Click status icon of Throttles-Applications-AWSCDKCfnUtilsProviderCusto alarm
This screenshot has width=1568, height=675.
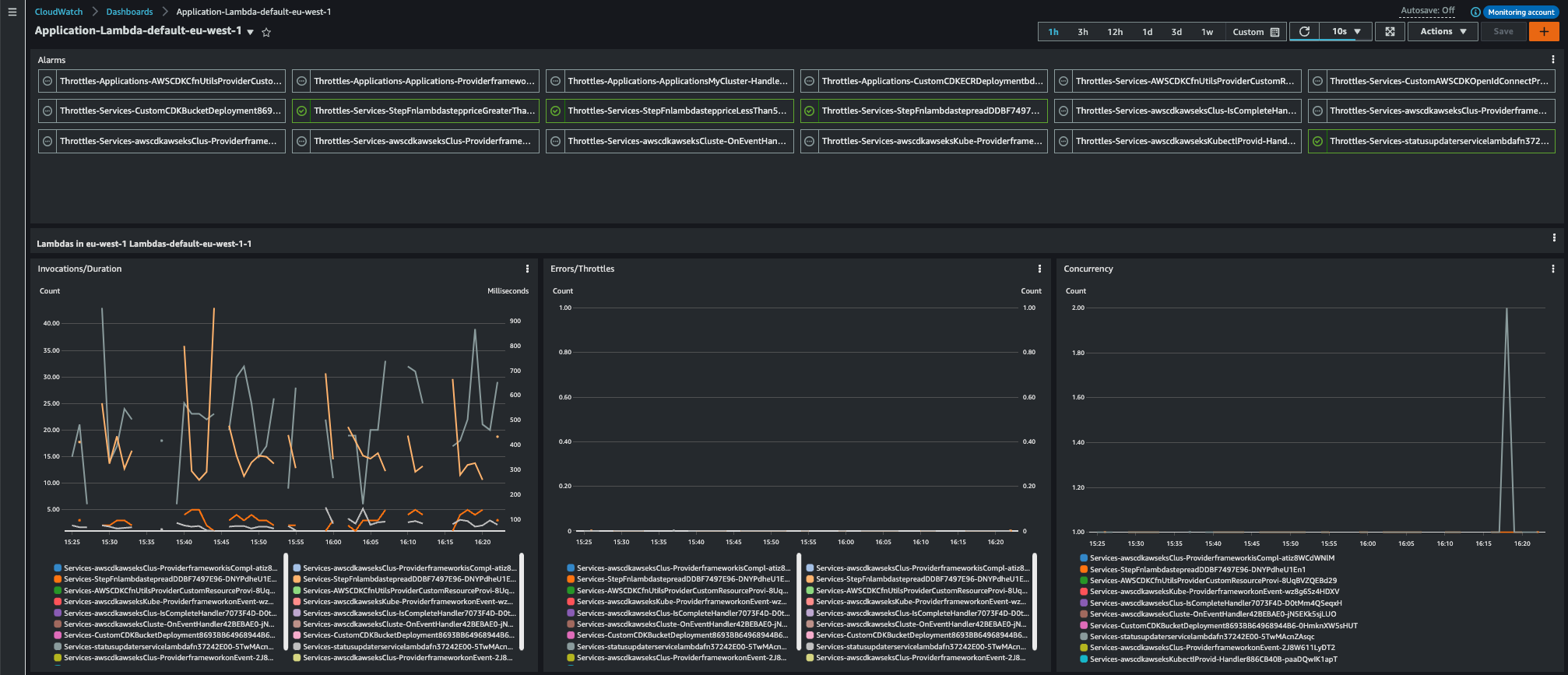pos(47,81)
